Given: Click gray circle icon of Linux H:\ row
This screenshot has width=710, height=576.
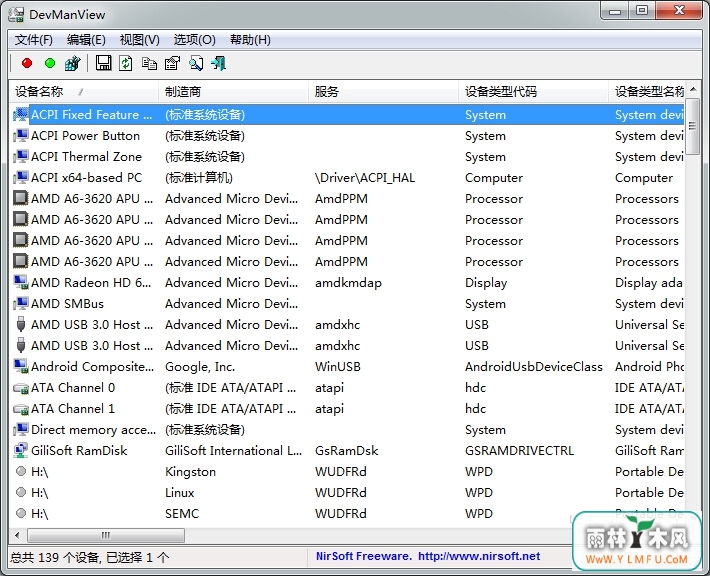Looking at the screenshot, I should pyautogui.click(x=21, y=492).
